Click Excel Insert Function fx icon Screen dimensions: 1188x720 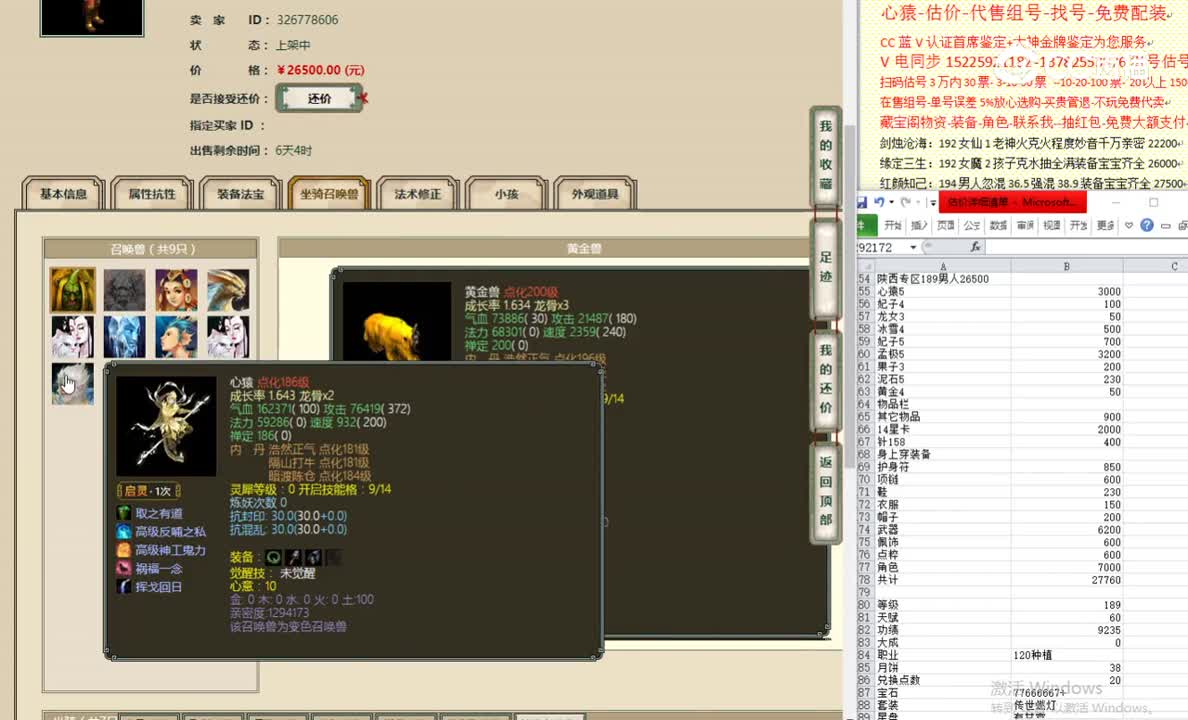(x=976, y=247)
